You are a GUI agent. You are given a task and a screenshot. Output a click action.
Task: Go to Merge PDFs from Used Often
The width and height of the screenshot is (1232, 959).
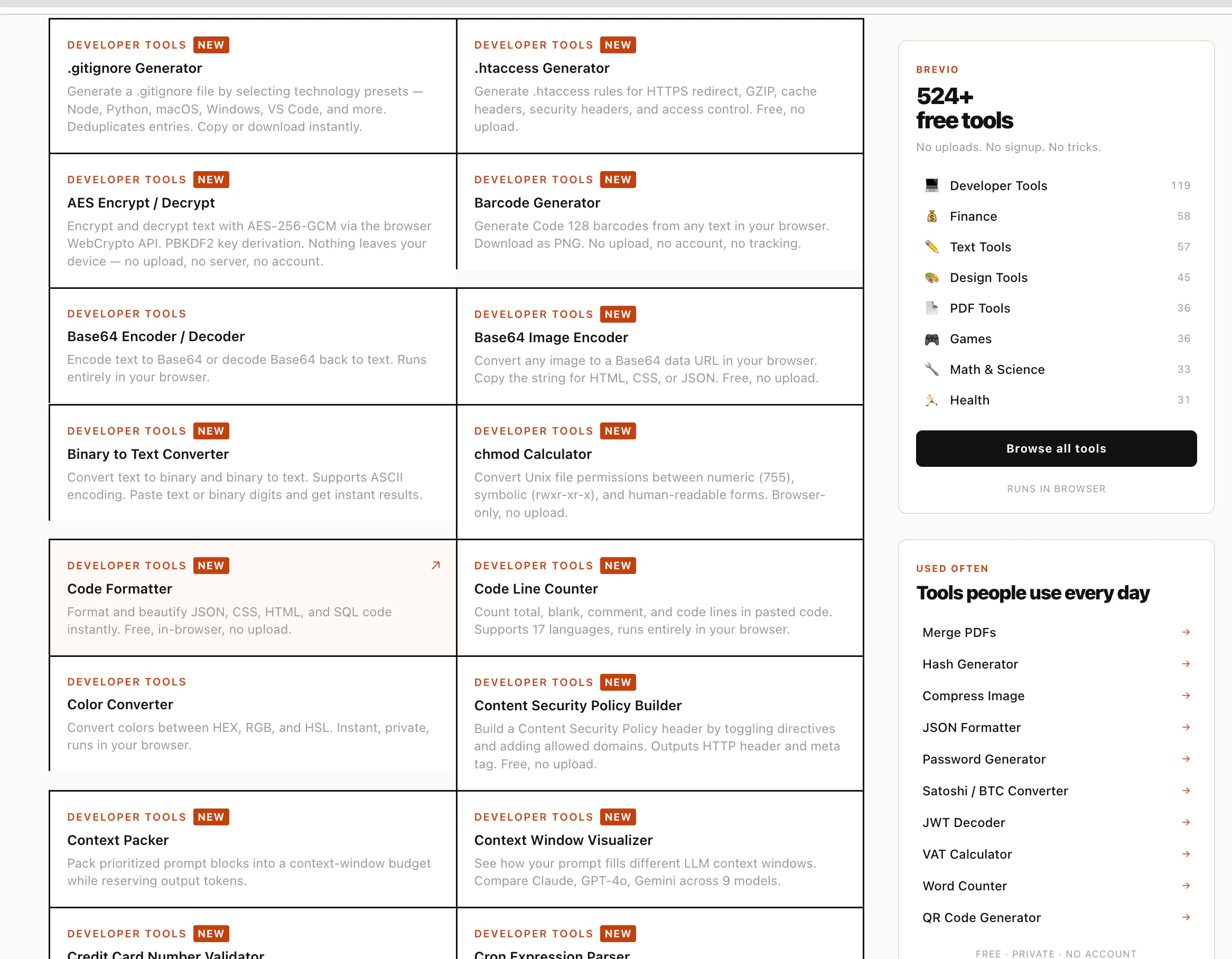(x=1056, y=632)
